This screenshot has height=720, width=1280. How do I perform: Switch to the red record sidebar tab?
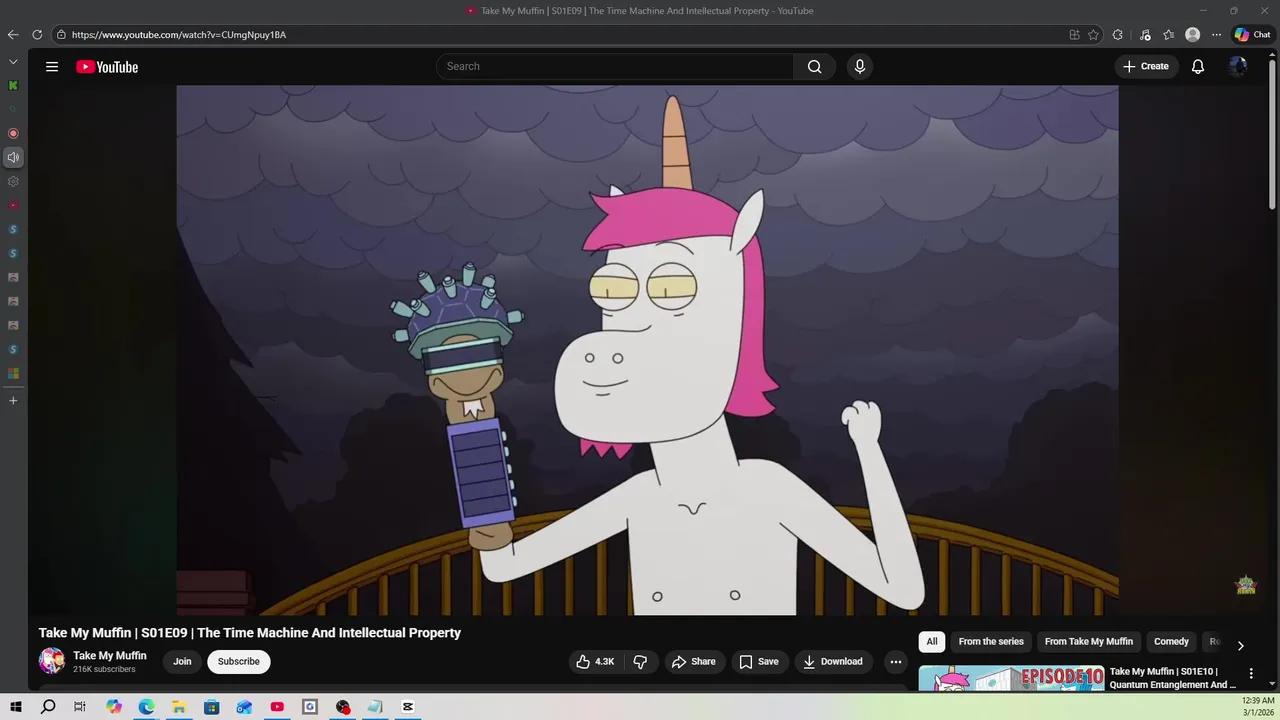coord(13,134)
